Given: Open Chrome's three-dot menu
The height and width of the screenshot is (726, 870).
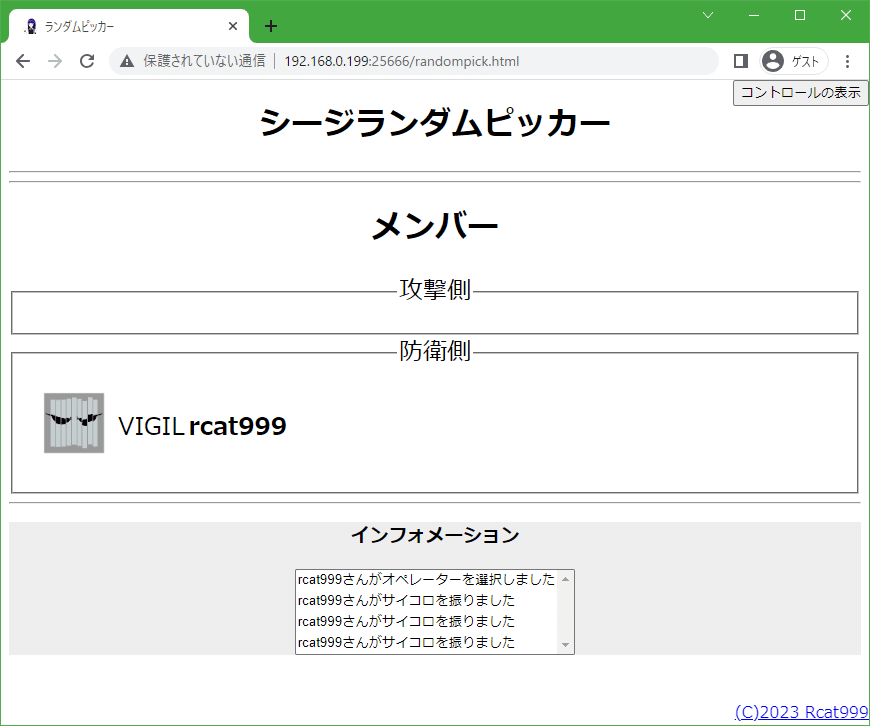Looking at the screenshot, I should (848, 61).
